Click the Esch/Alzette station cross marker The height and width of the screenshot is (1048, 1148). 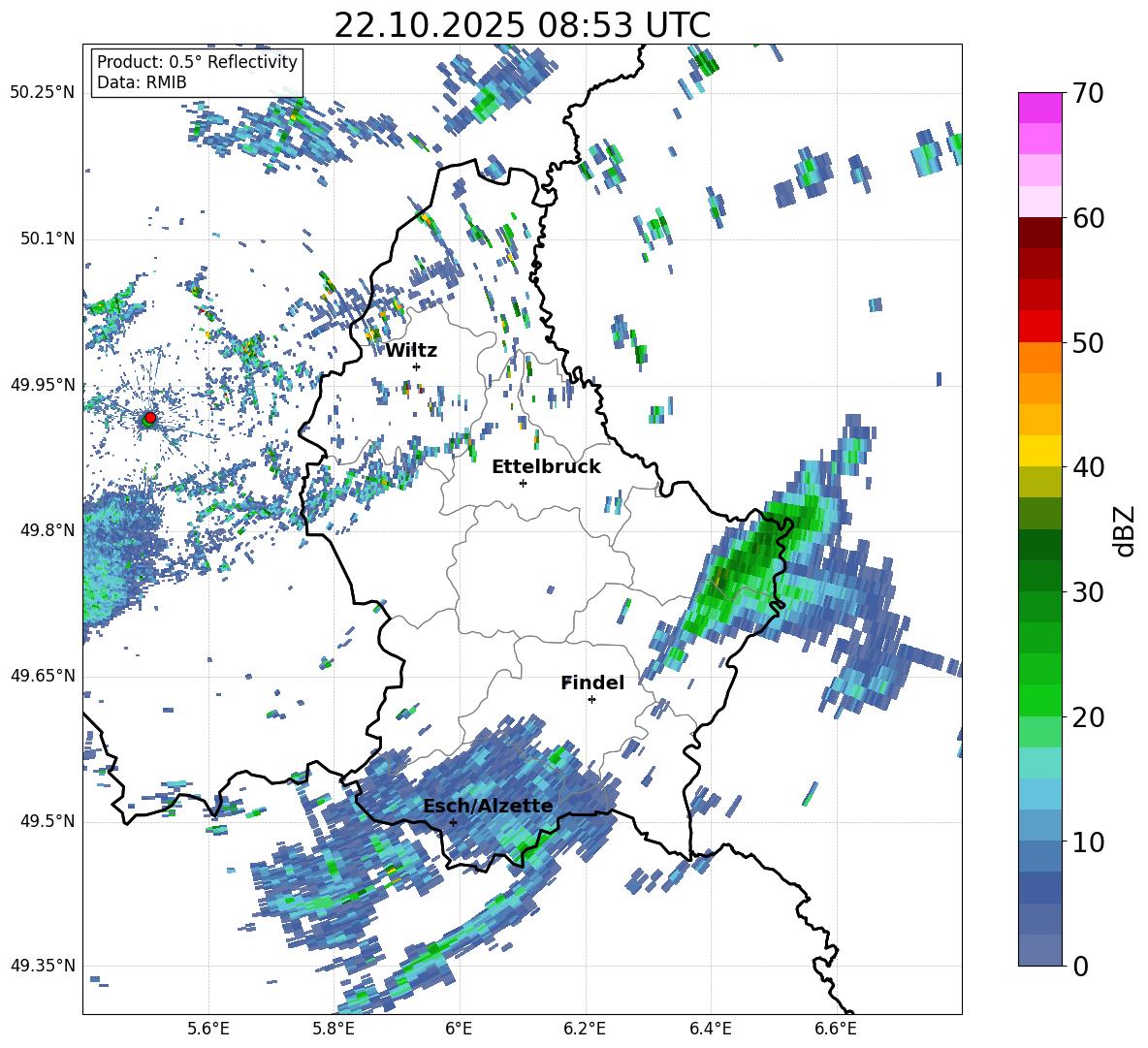(x=453, y=822)
